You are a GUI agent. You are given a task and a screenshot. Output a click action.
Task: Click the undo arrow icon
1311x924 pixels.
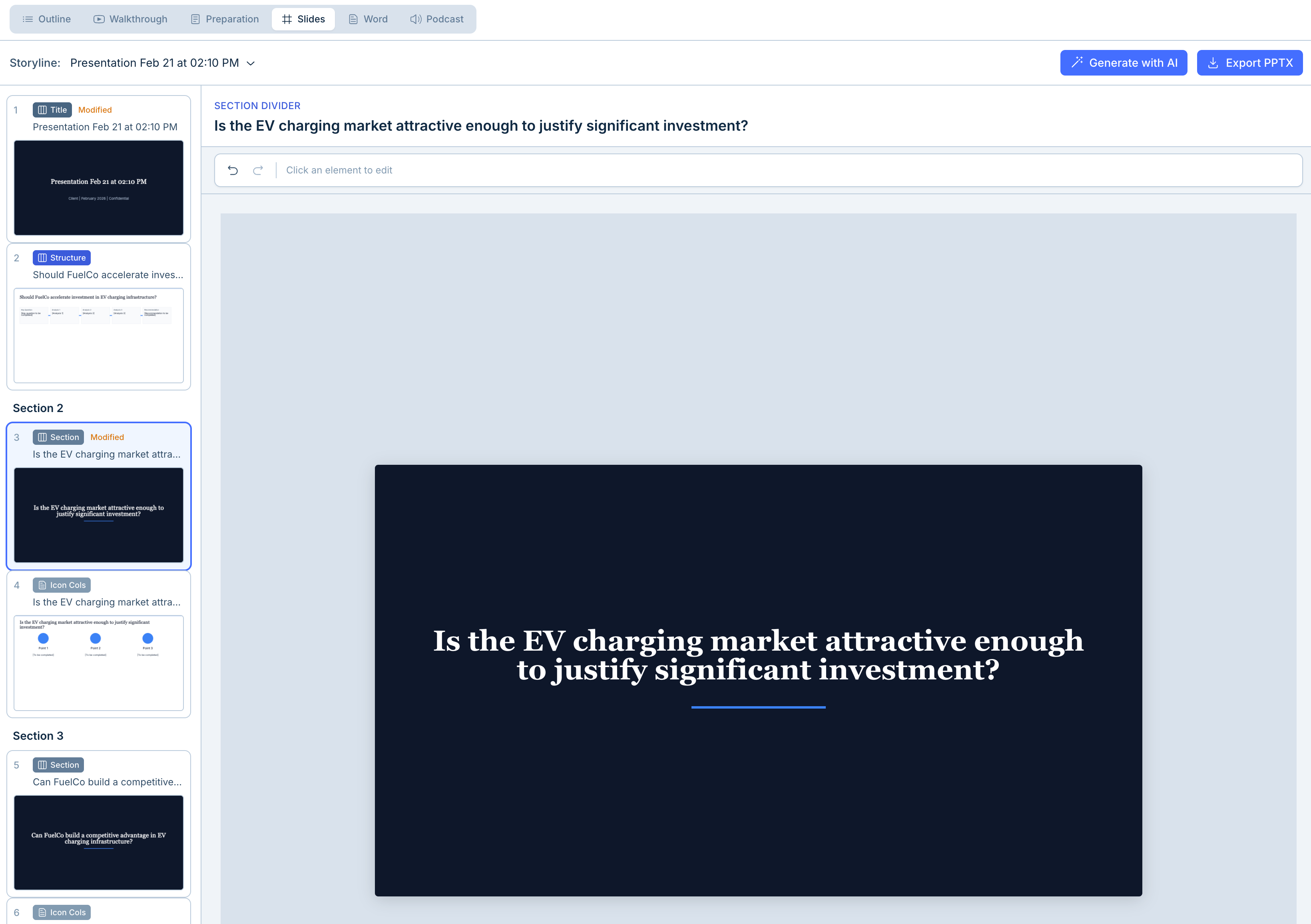[232, 170]
